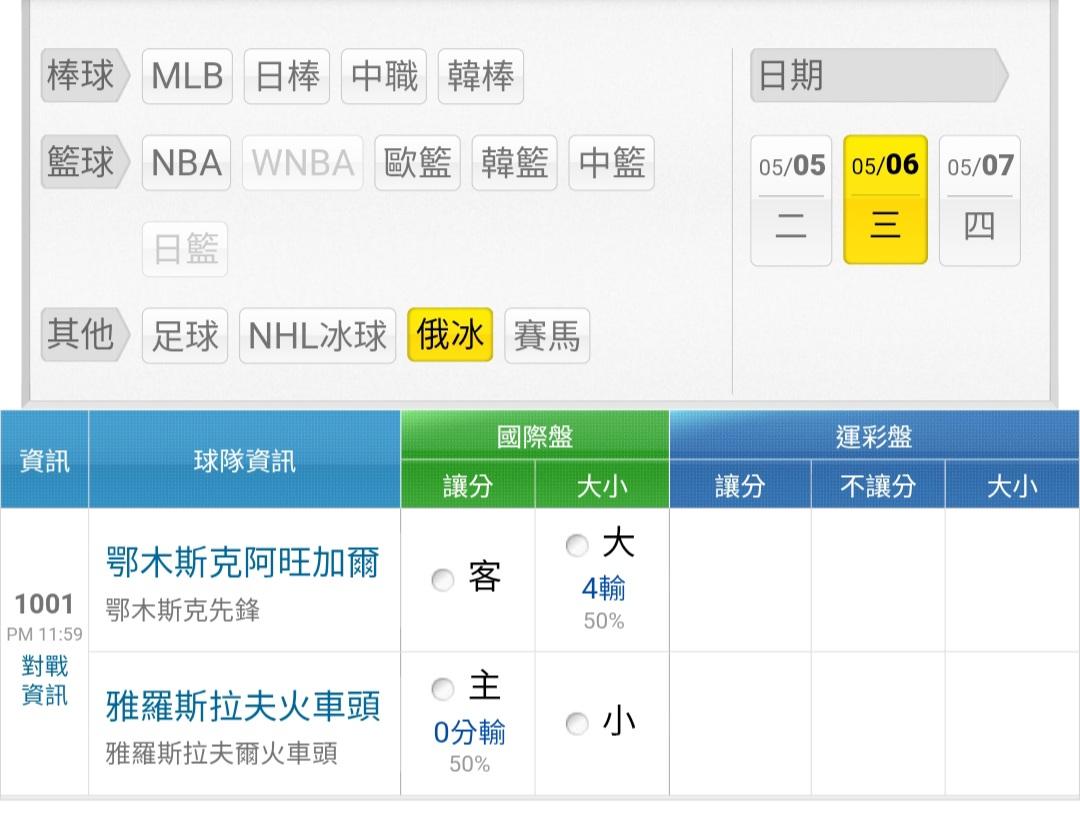
Task: Select the 韓籃 basketball league
Action: click(x=515, y=163)
